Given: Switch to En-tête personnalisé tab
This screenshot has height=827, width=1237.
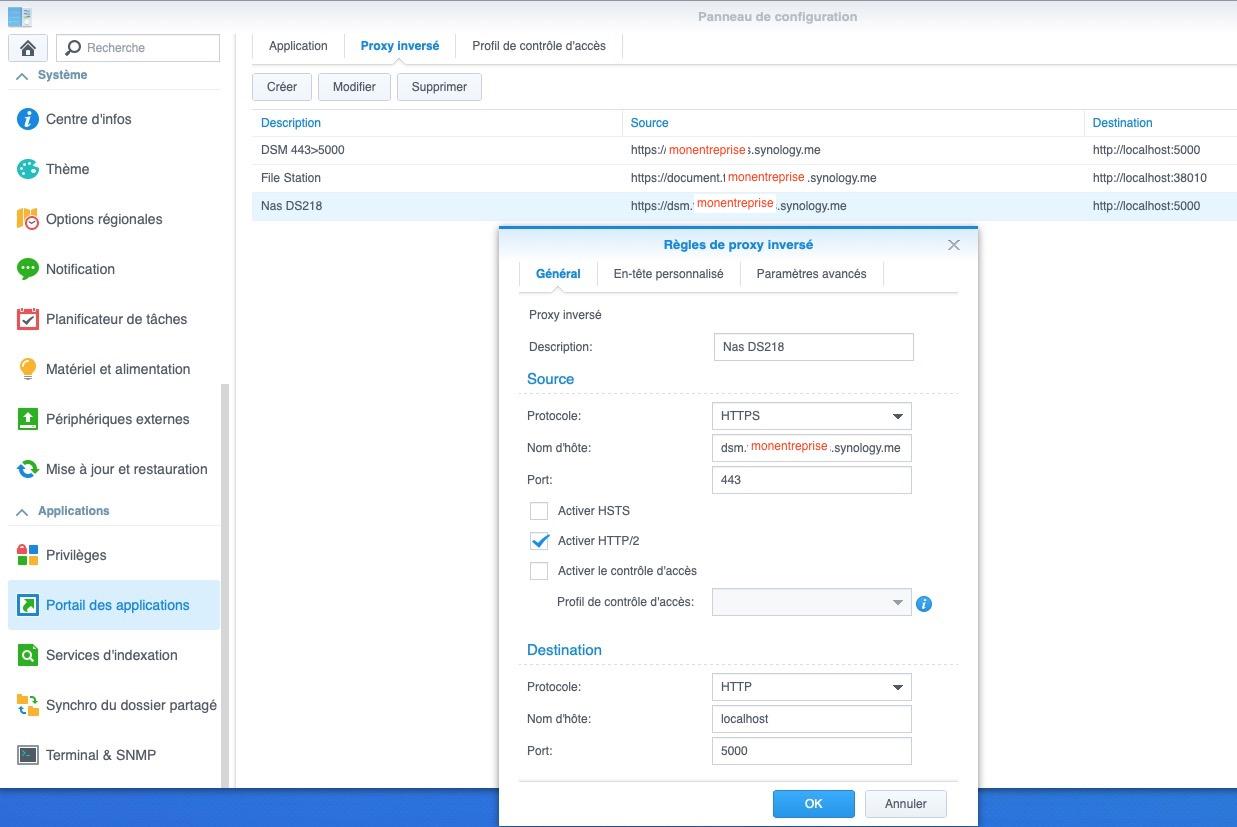Looking at the screenshot, I should (668, 274).
